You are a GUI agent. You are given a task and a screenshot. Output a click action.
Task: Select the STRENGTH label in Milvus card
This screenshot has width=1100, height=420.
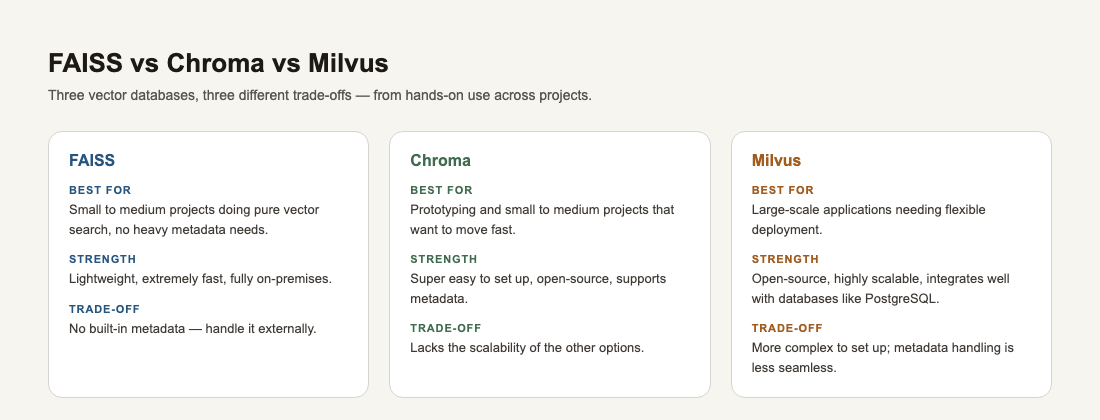785,259
